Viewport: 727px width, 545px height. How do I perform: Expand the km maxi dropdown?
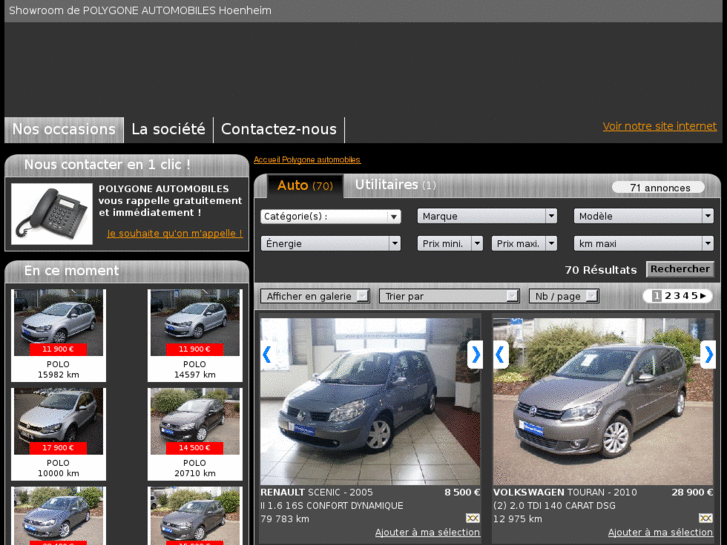coord(643,243)
